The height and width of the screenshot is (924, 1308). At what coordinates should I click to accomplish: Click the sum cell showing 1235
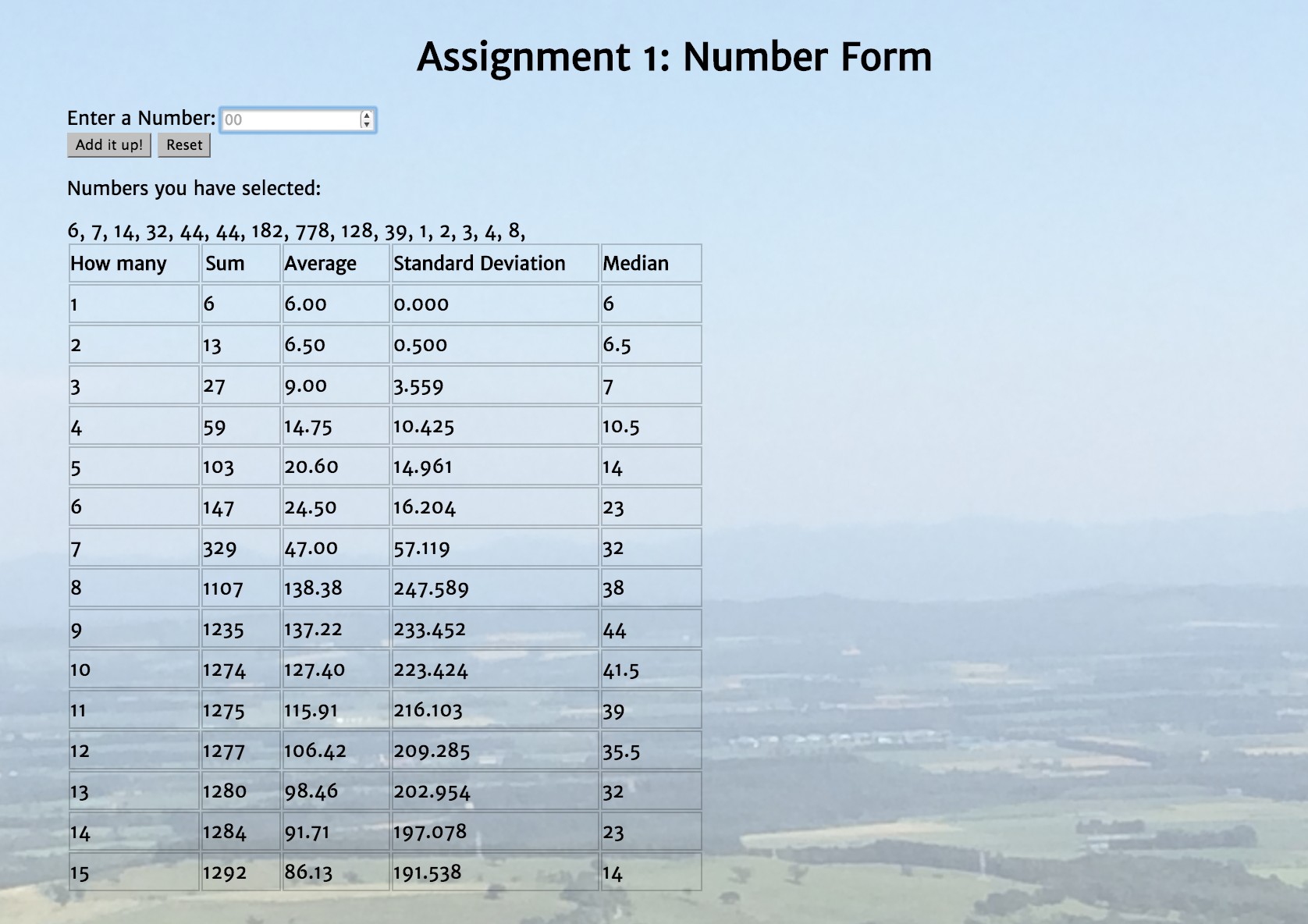tap(241, 628)
